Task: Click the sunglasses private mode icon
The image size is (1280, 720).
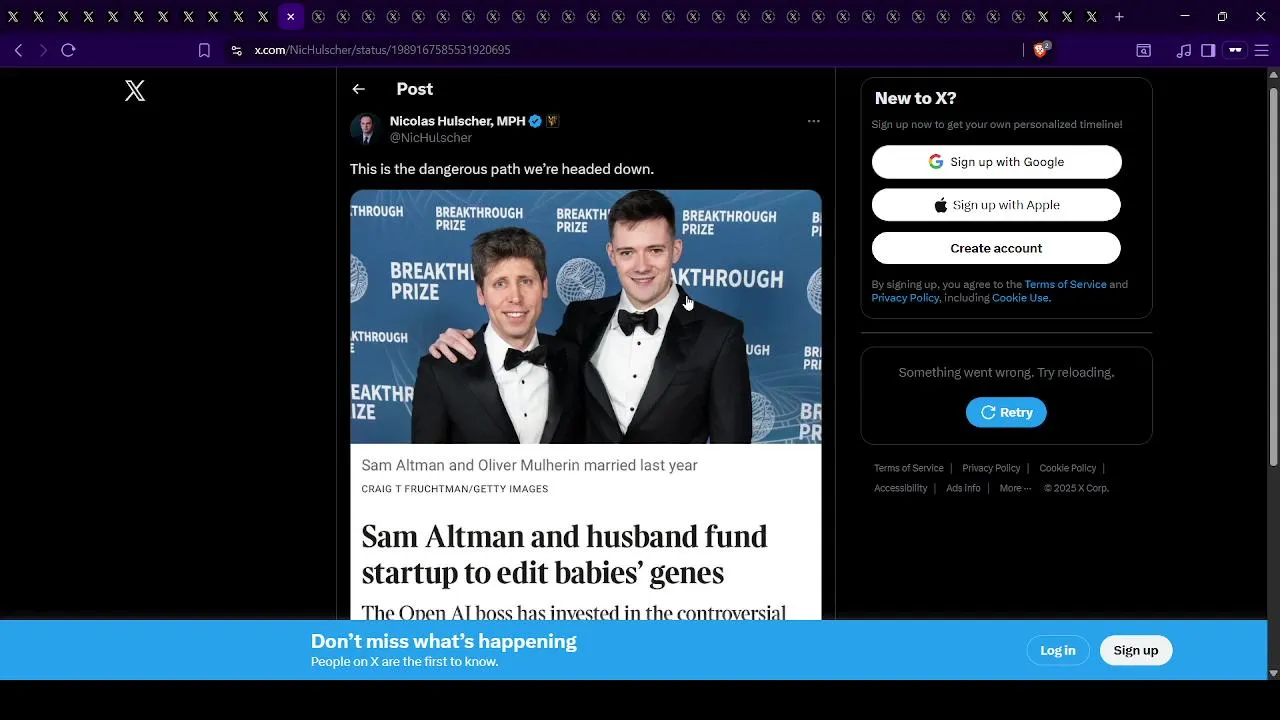Action: click(1235, 50)
